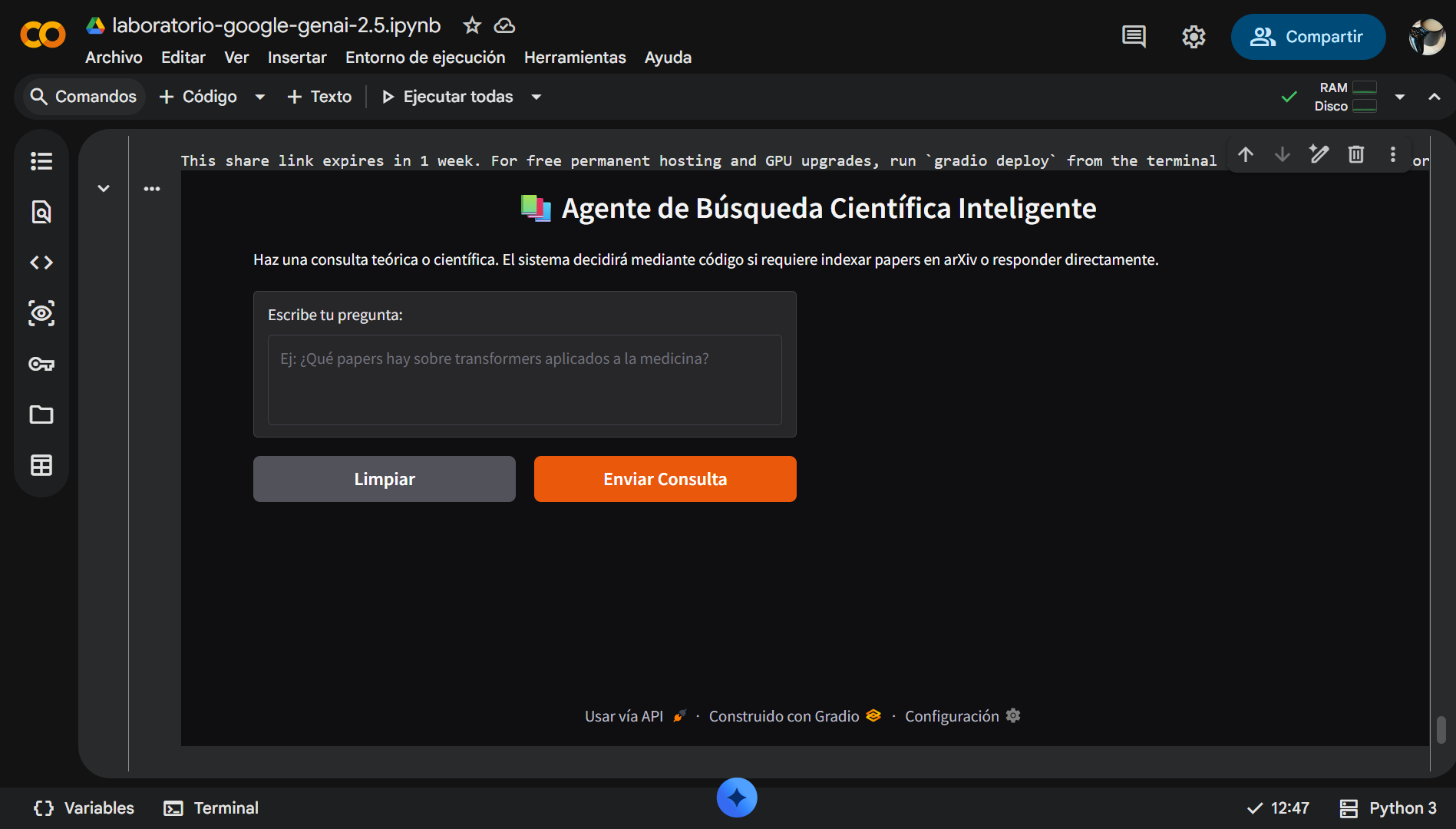Image resolution: width=1456 pixels, height=829 pixels.
Task: Open the Terminal panel
Action: [211, 808]
